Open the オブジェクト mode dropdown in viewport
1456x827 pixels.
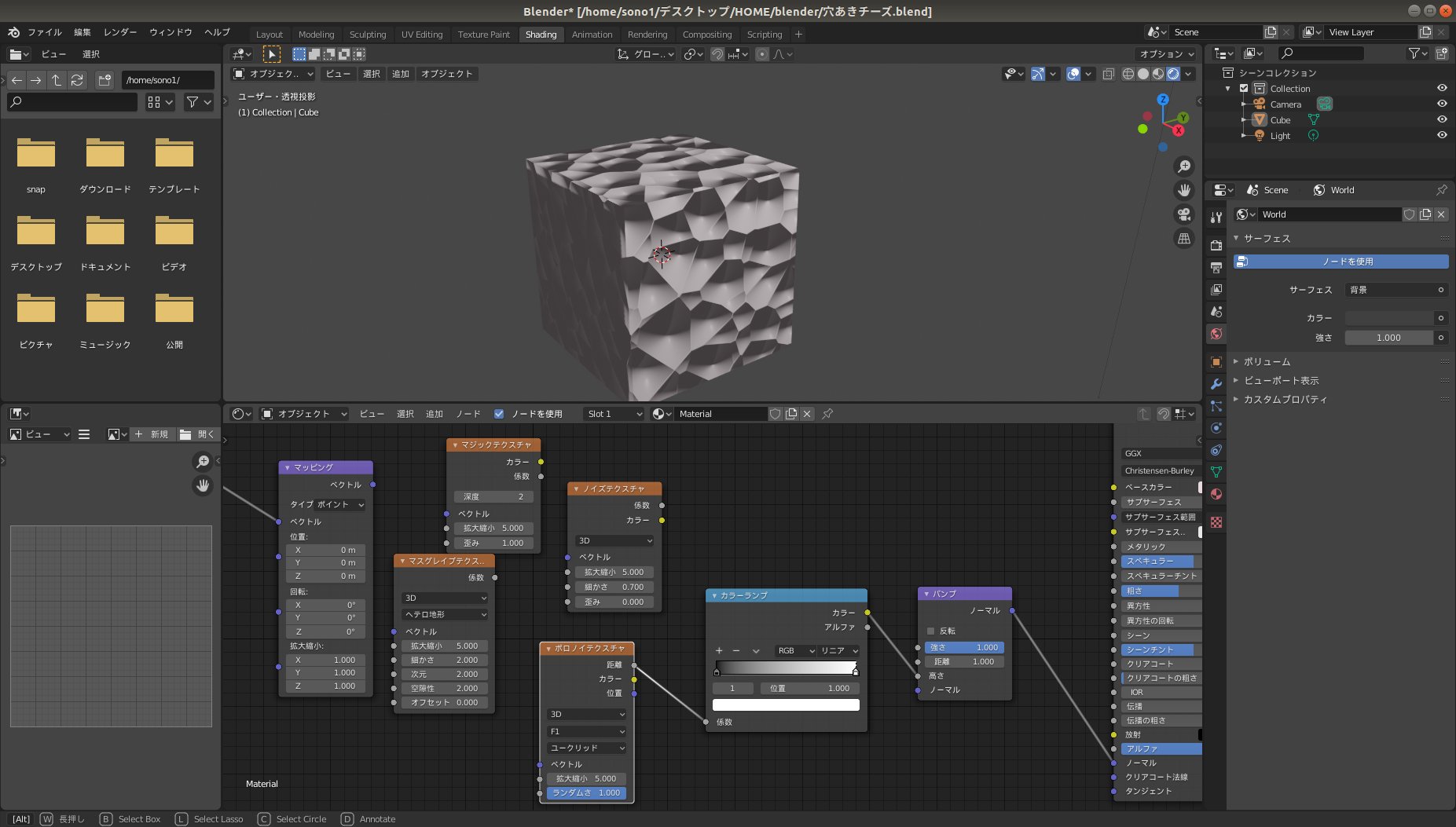[x=273, y=74]
